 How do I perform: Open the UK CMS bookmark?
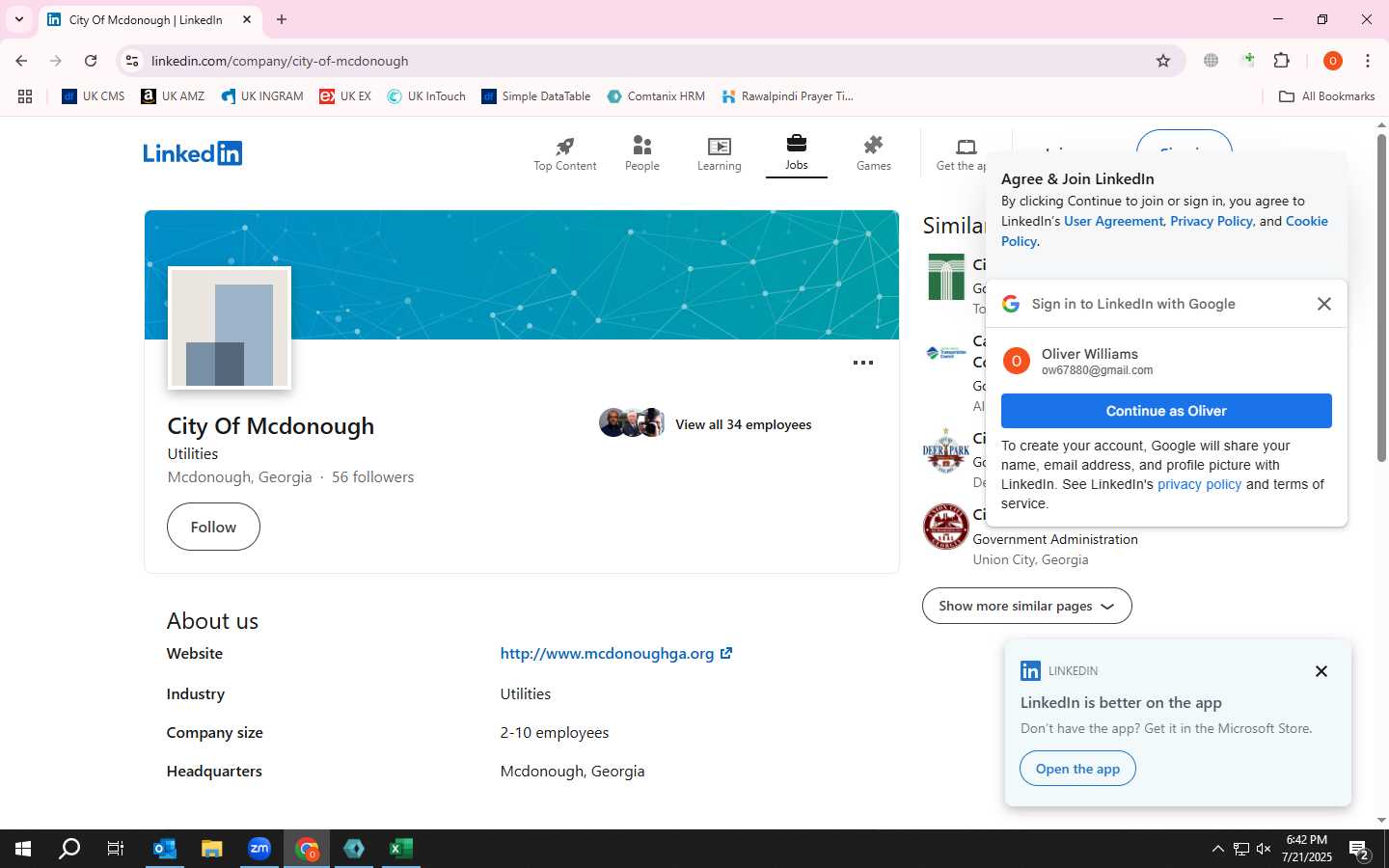[94, 96]
